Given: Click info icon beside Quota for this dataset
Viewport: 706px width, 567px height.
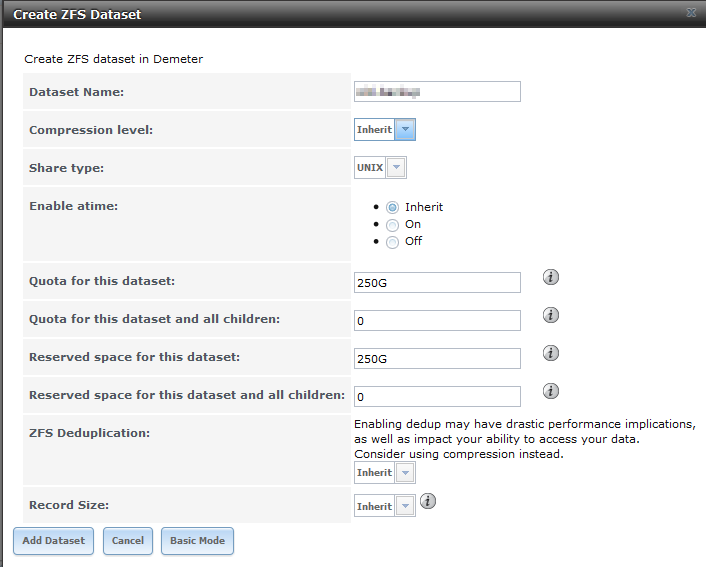Looking at the screenshot, I should pyautogui.click(x=550, y=277).
